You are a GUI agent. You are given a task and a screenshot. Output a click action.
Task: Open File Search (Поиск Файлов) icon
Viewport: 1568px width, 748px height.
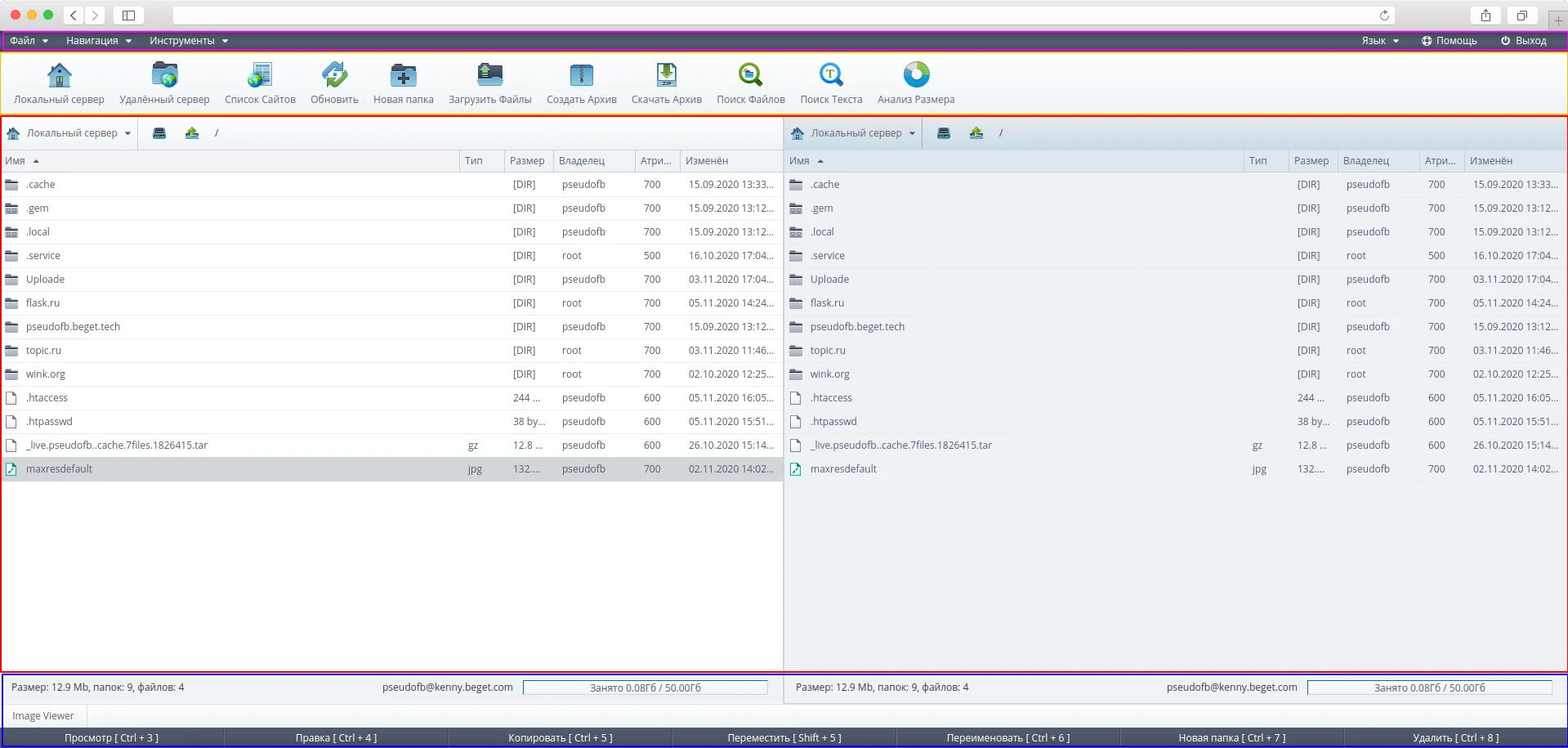(750, 76)
